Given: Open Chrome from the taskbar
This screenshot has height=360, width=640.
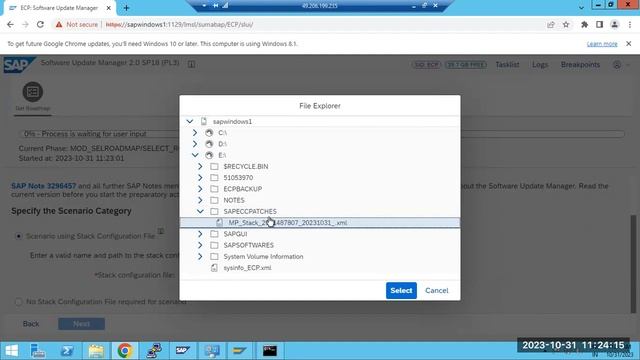Looking at the screenshot, I should coord(125,351).
